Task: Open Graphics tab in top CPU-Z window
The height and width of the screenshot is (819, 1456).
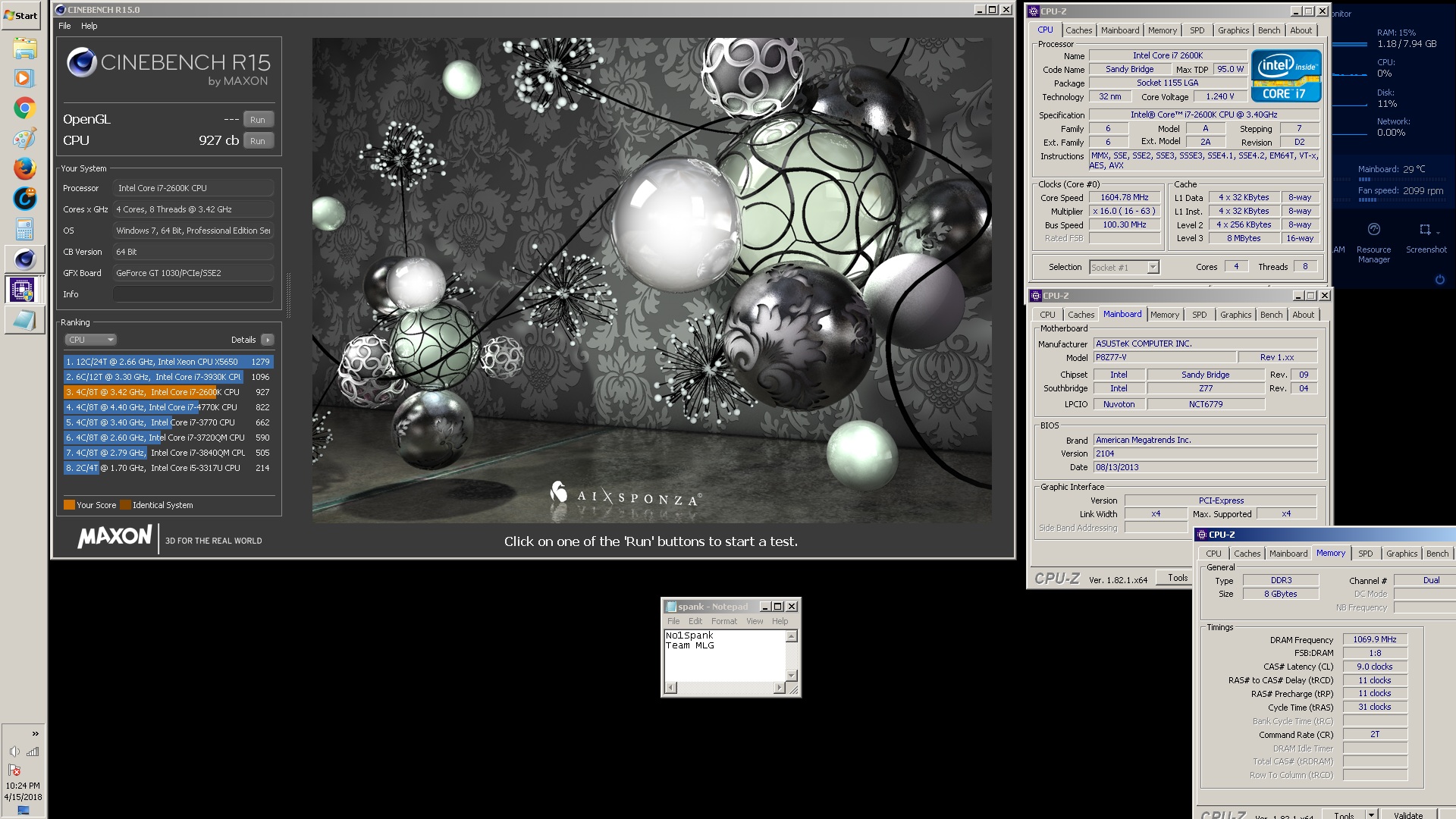Action: click(x=1233, y=30)
